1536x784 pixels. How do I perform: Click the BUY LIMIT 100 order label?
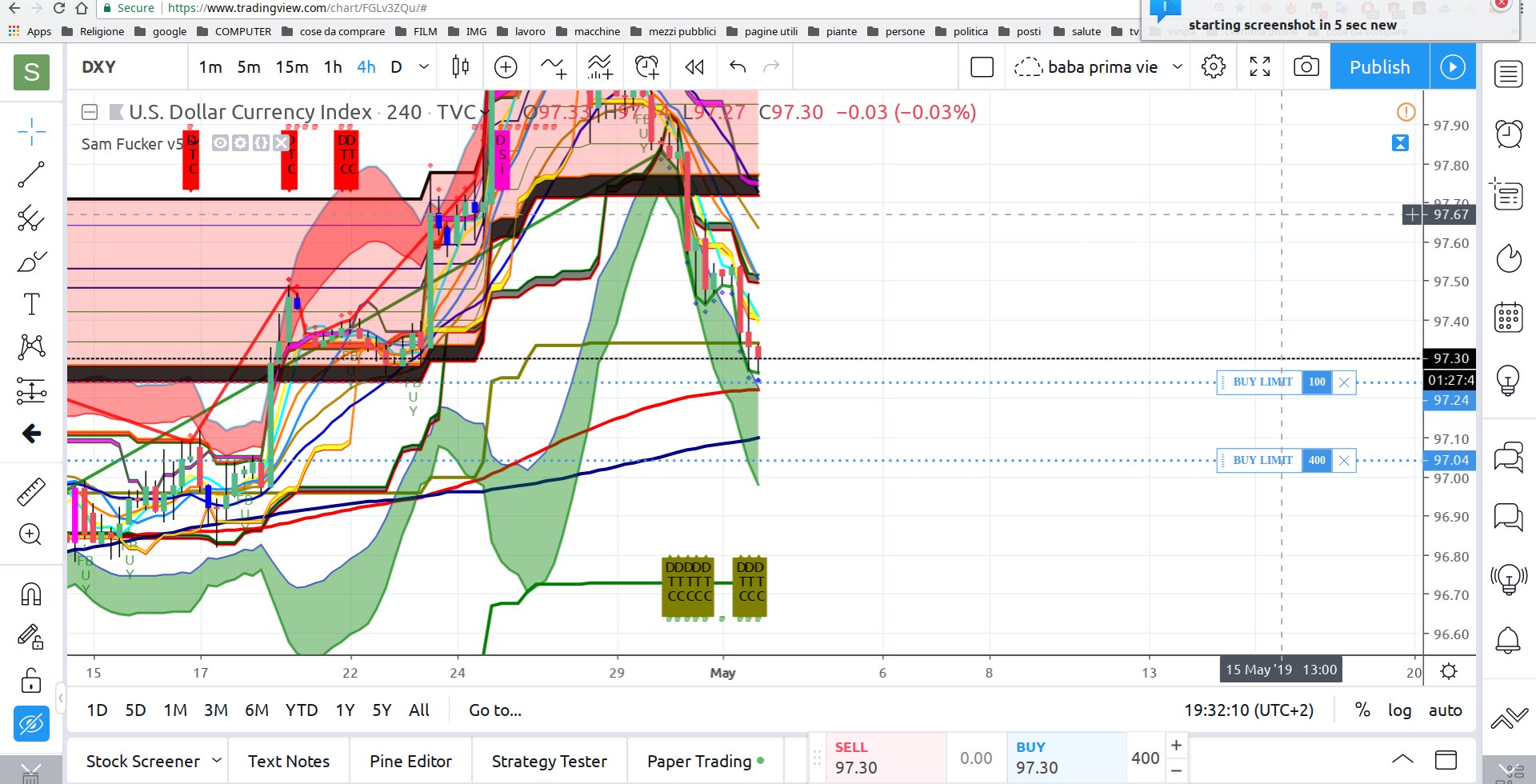1262,382
